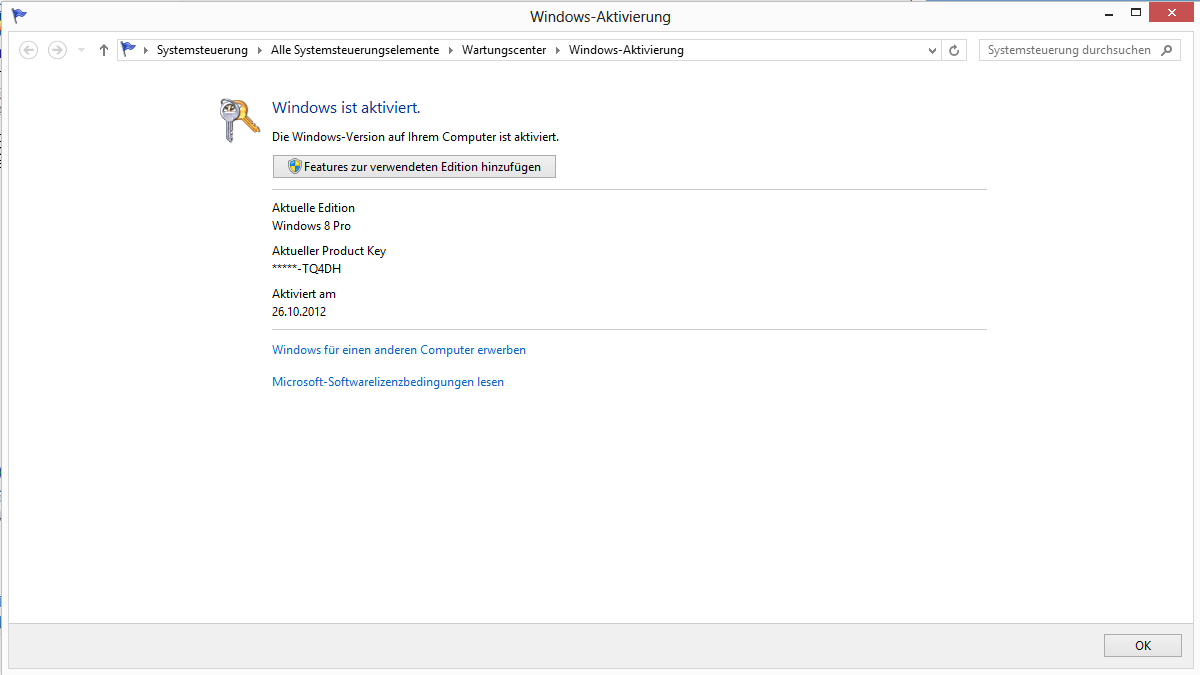Click the flag icon in address bar

pos(128,49)
